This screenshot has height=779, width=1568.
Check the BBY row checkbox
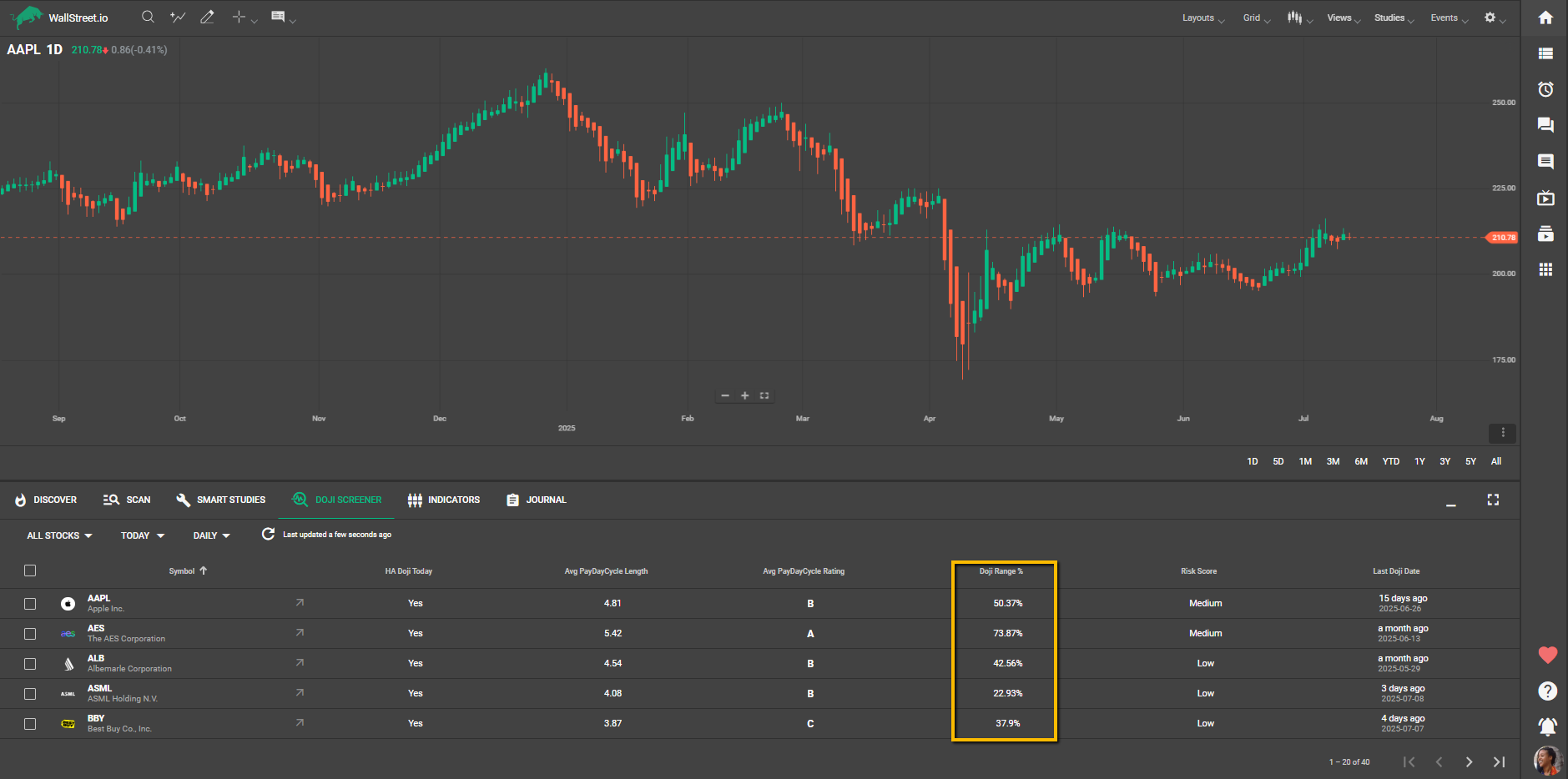(30, 724)
